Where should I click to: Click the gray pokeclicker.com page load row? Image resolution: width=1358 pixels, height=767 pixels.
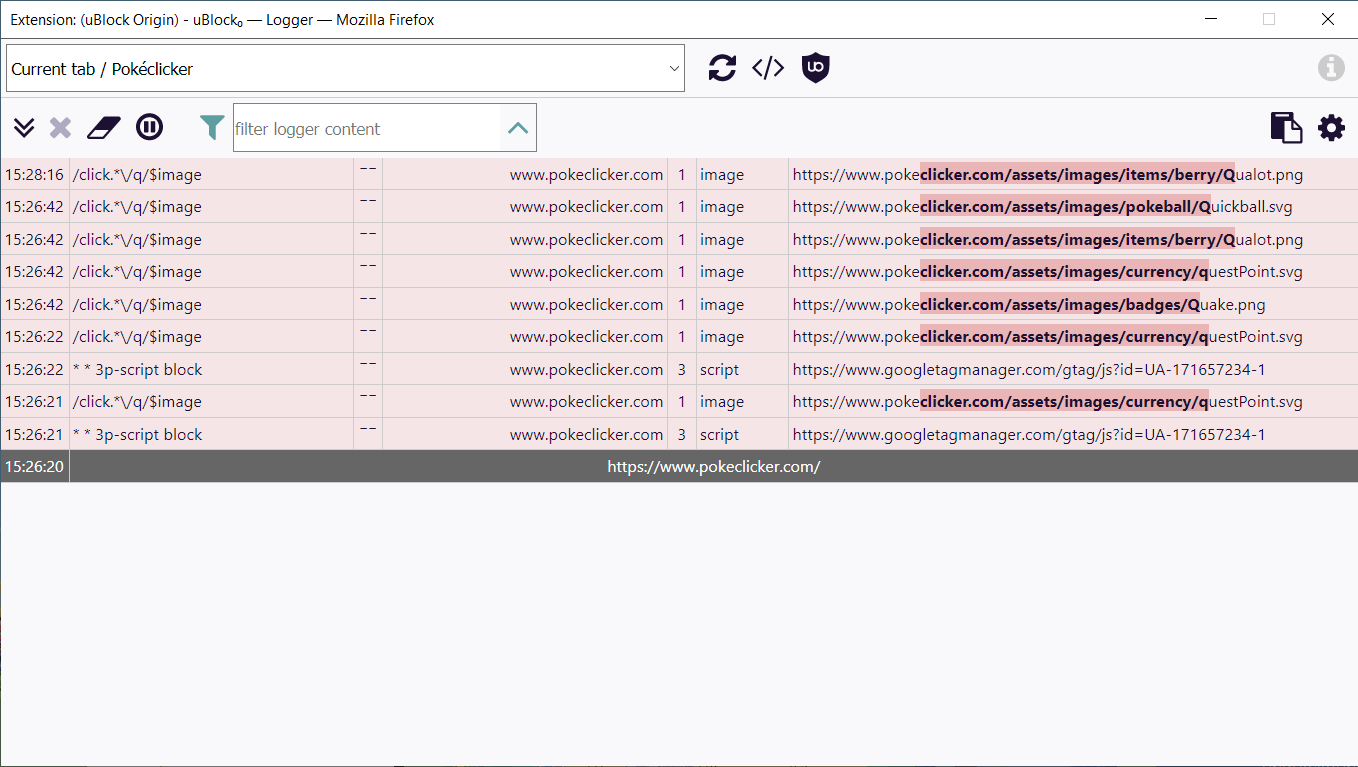713,465
